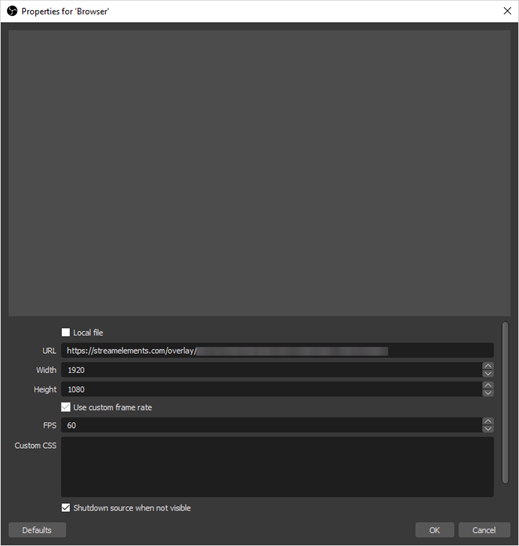Click the 'Custom CSS' label

coord(35,445)
